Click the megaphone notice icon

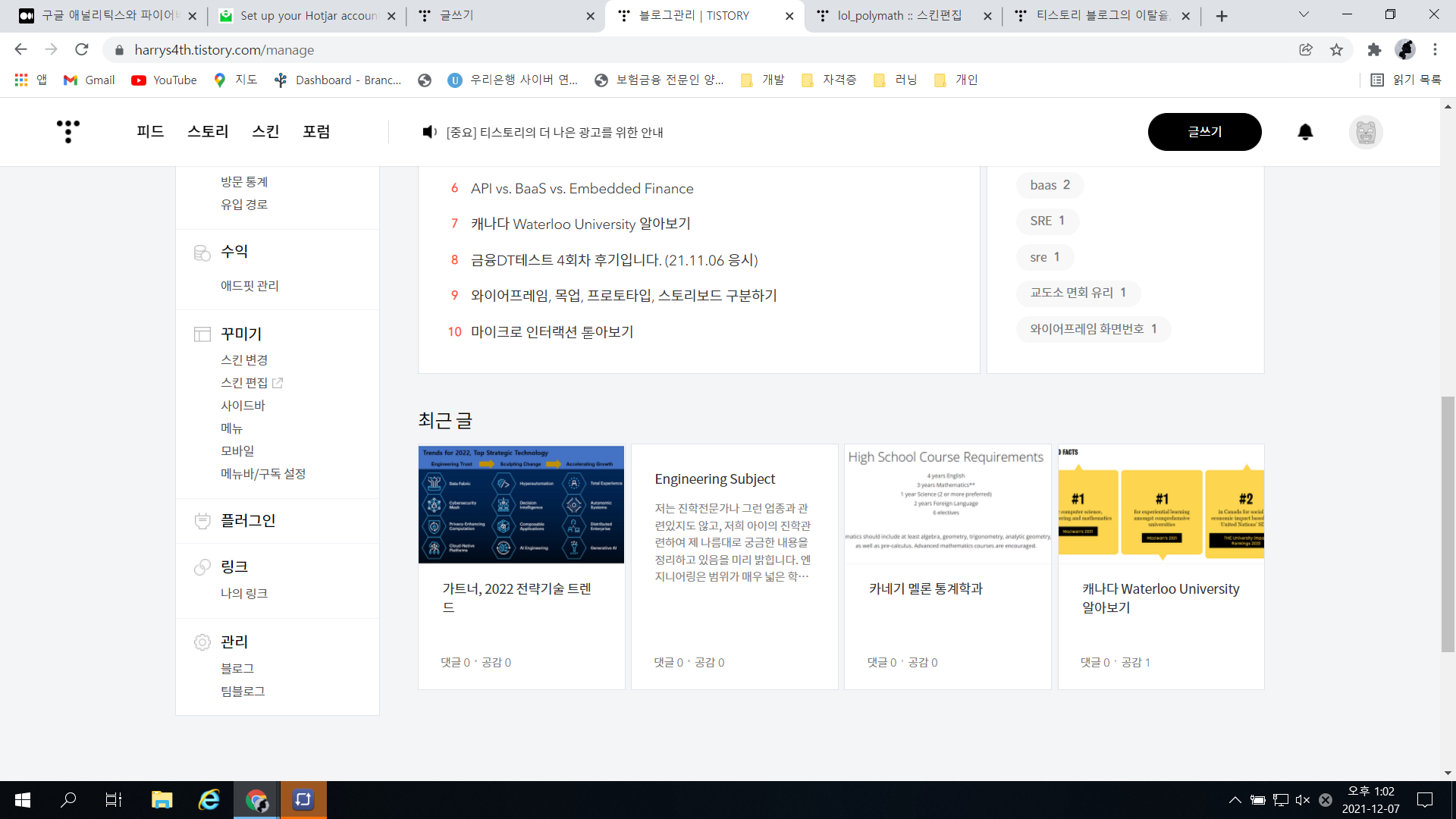tap(429, 132)
